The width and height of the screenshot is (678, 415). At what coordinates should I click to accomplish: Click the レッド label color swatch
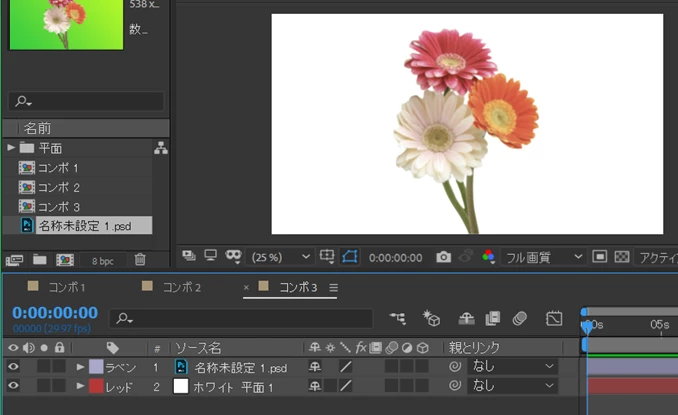coord(96,386)
